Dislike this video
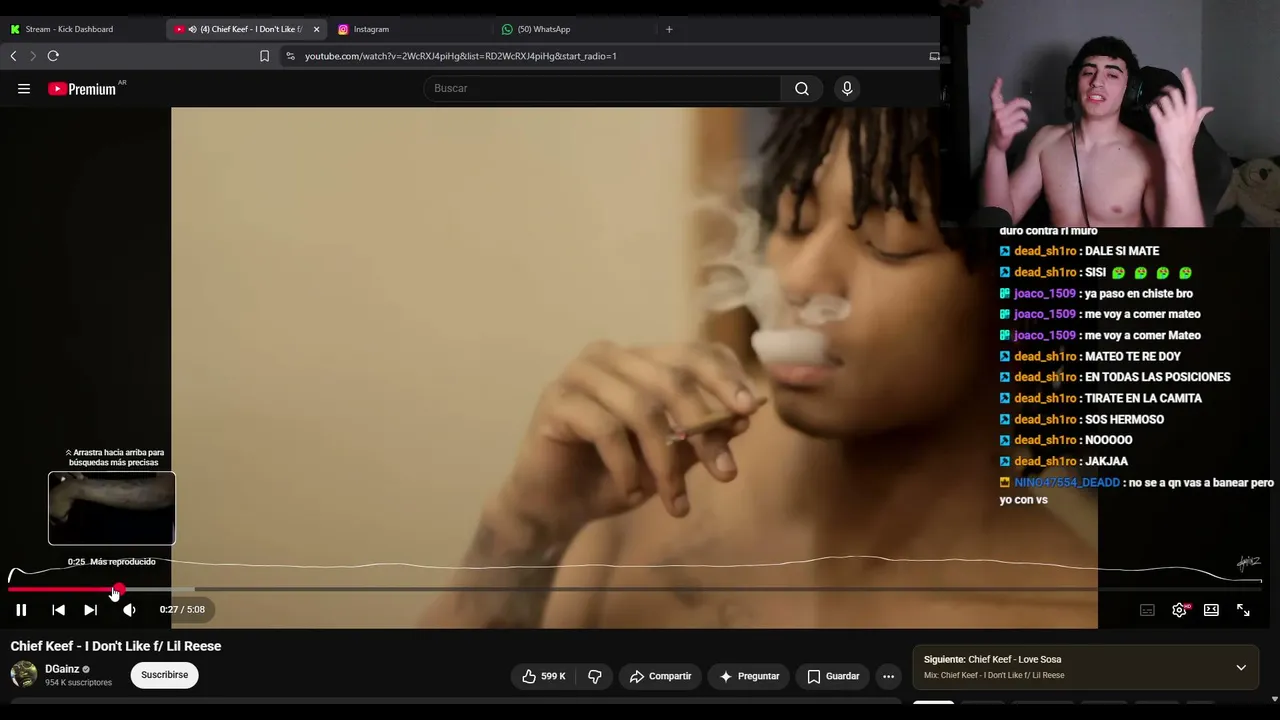 click(x=595, y=677)
